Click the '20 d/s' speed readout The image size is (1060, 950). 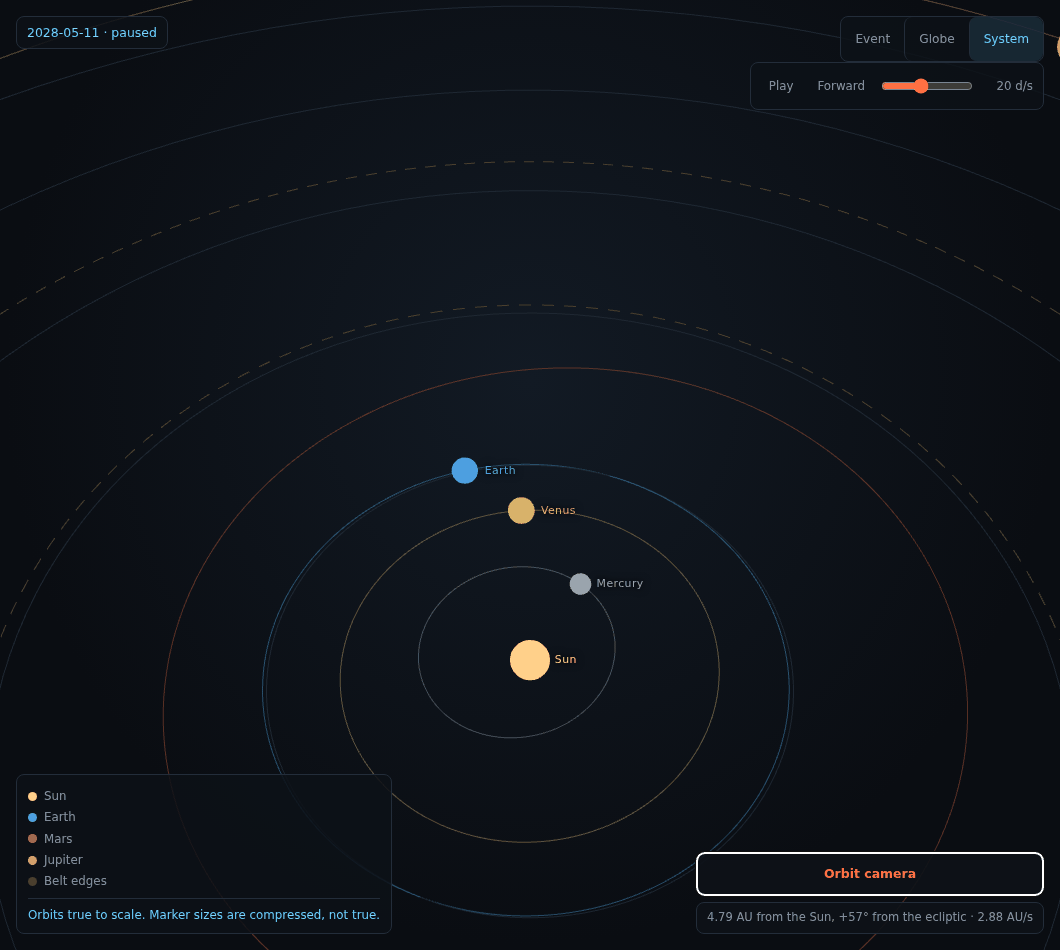[1014, 86]
